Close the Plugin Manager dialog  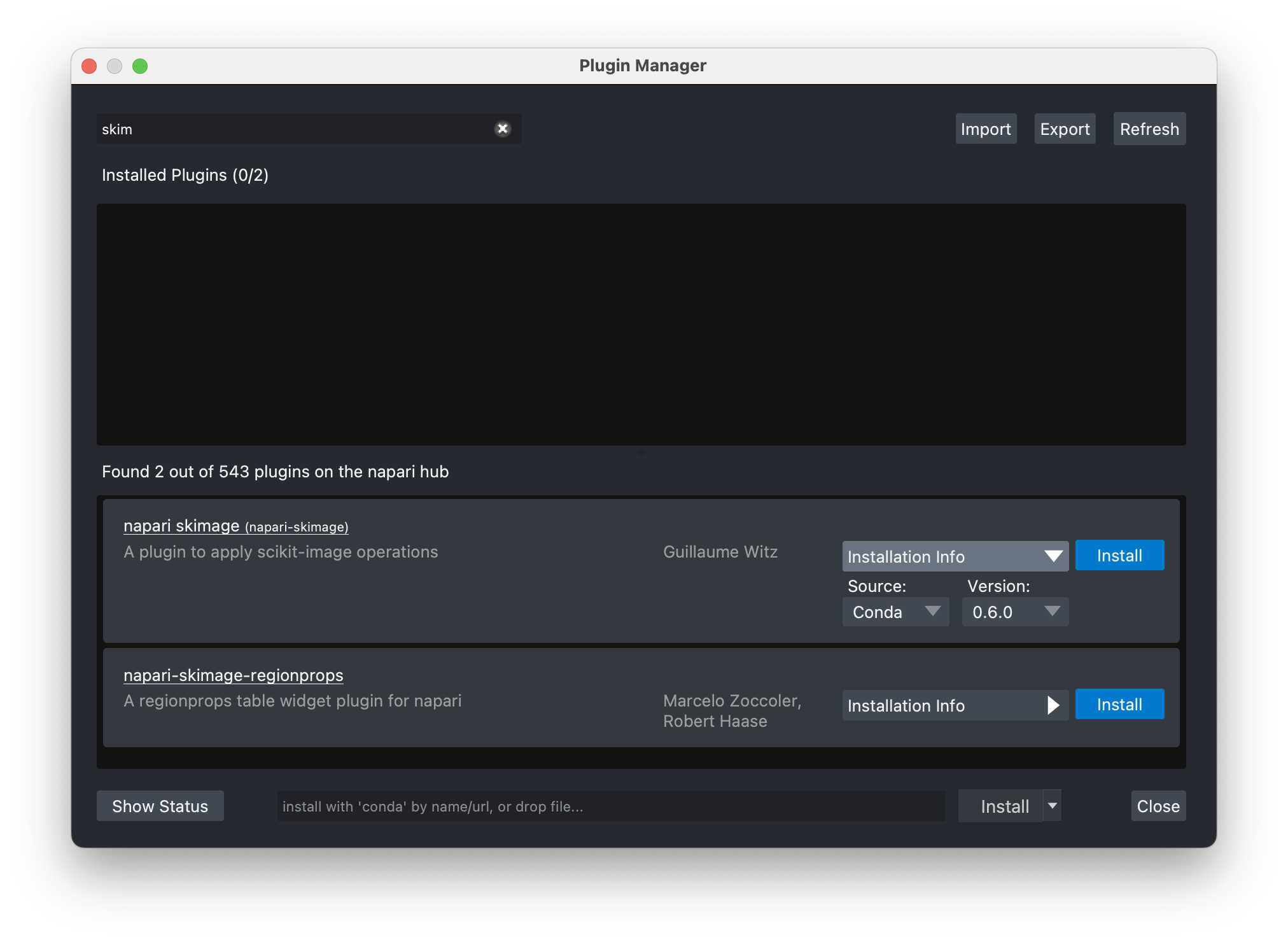click(1158, 806)
